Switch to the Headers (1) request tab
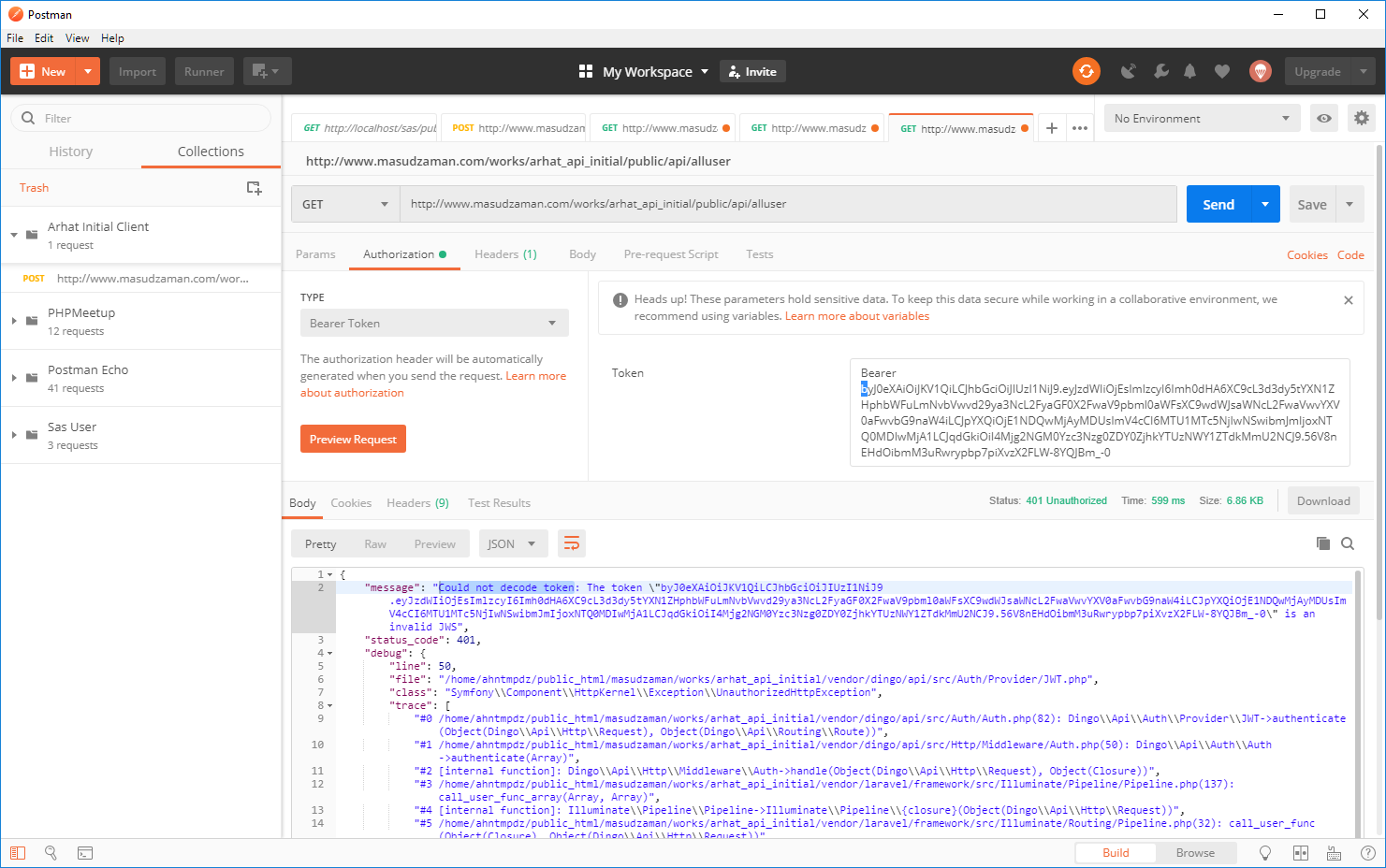This screenshot has width=1386, height=868. click(505, 254)
